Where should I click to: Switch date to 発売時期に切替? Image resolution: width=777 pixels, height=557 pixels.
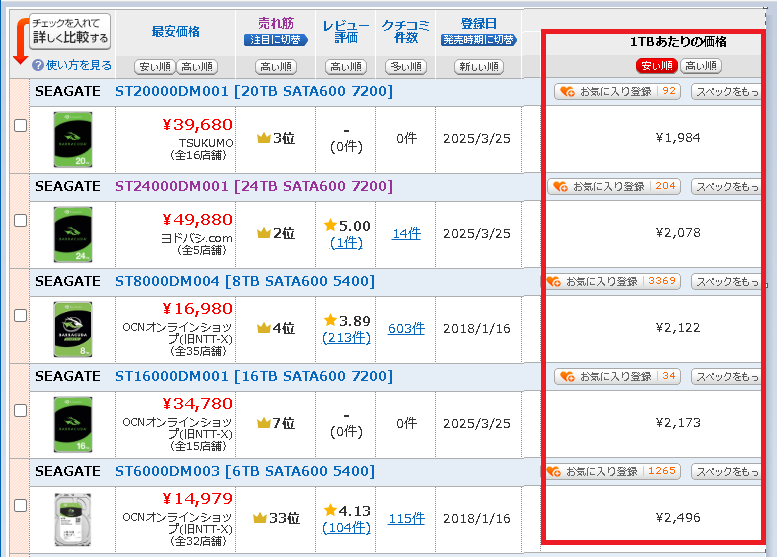coord(479,40)
